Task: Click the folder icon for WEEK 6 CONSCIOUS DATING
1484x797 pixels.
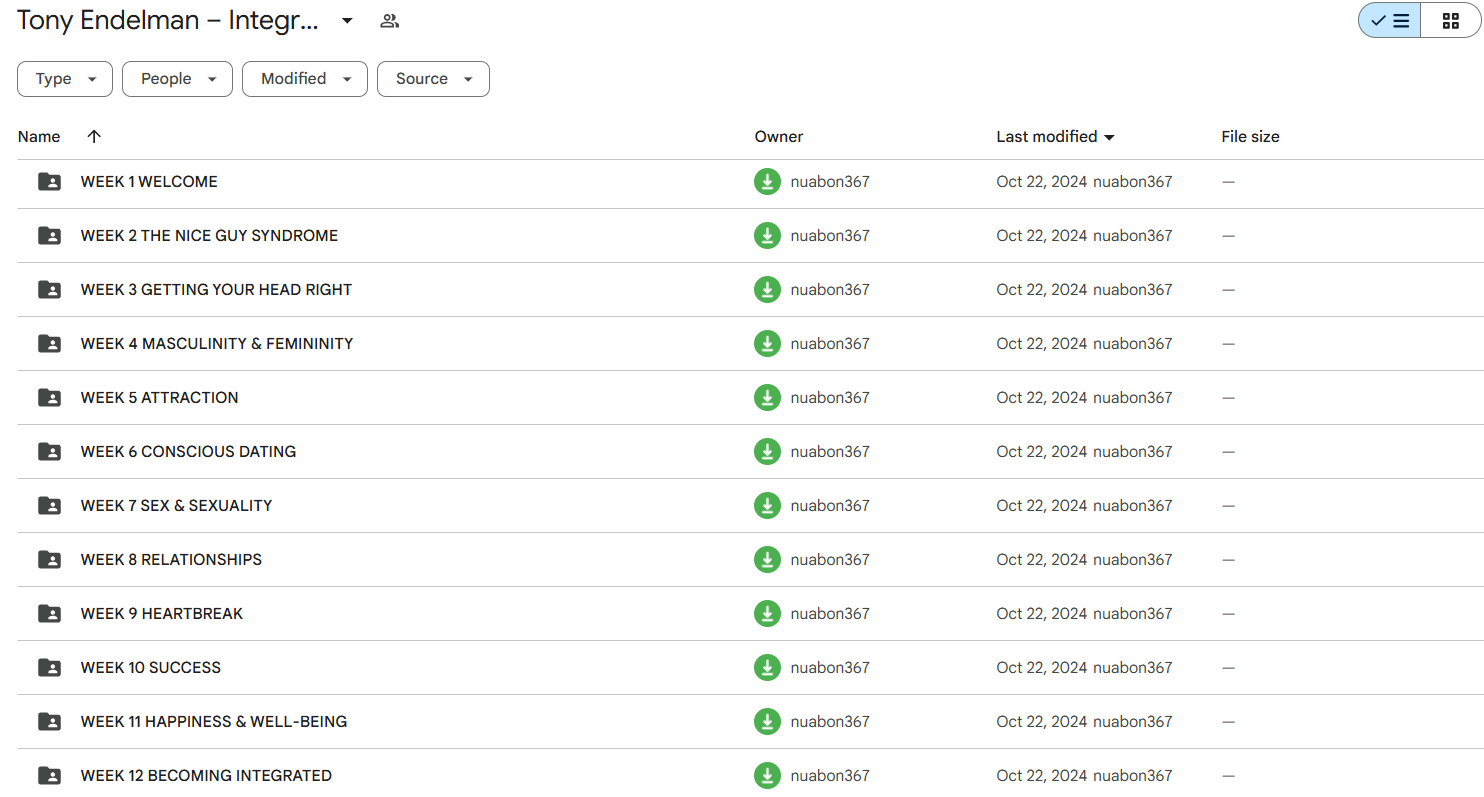Action: point(49,452)
